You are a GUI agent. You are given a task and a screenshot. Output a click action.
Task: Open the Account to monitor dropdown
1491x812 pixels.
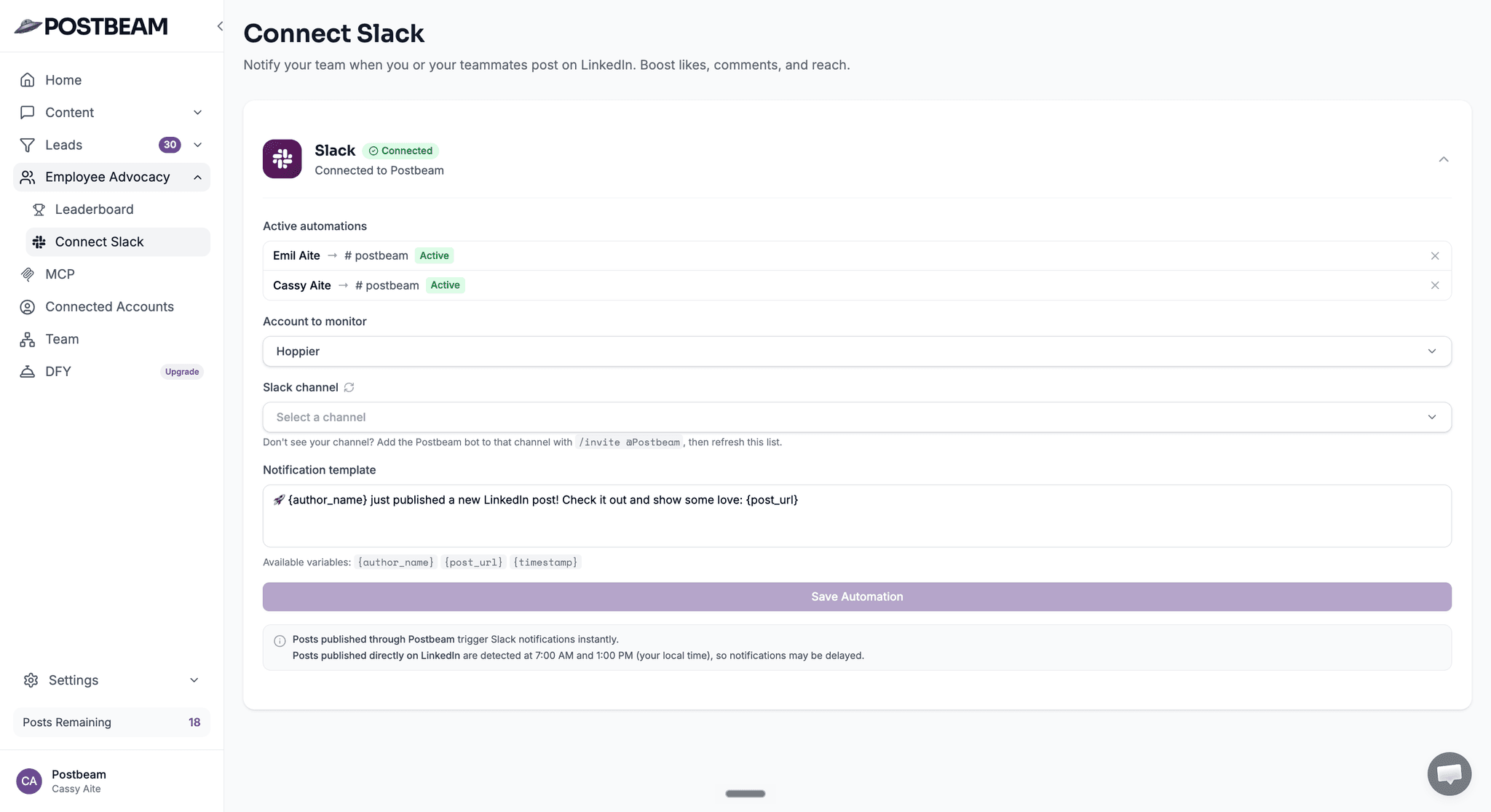pos(857,351)
